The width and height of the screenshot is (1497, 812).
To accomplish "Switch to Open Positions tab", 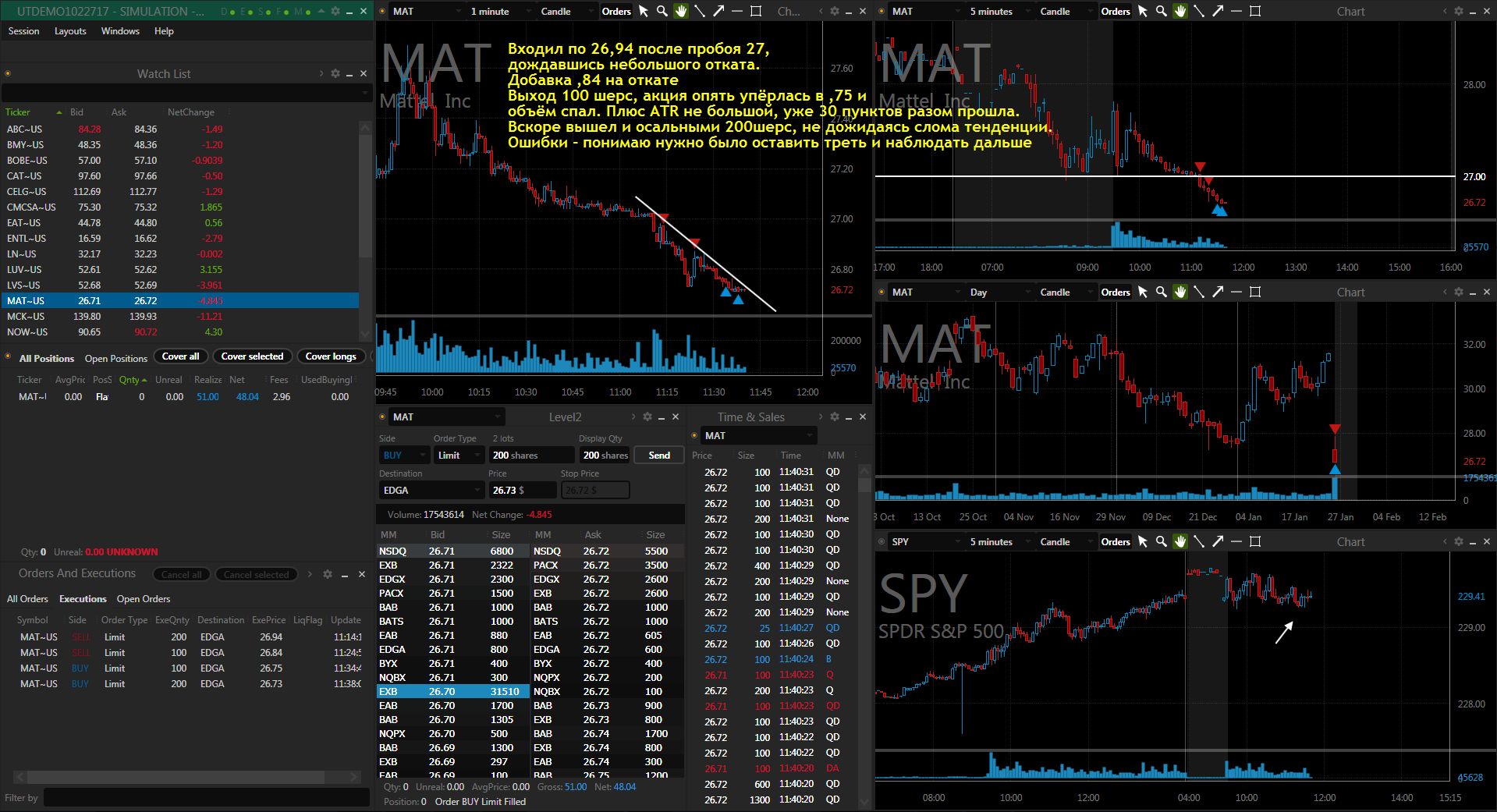I will point(115,358).
